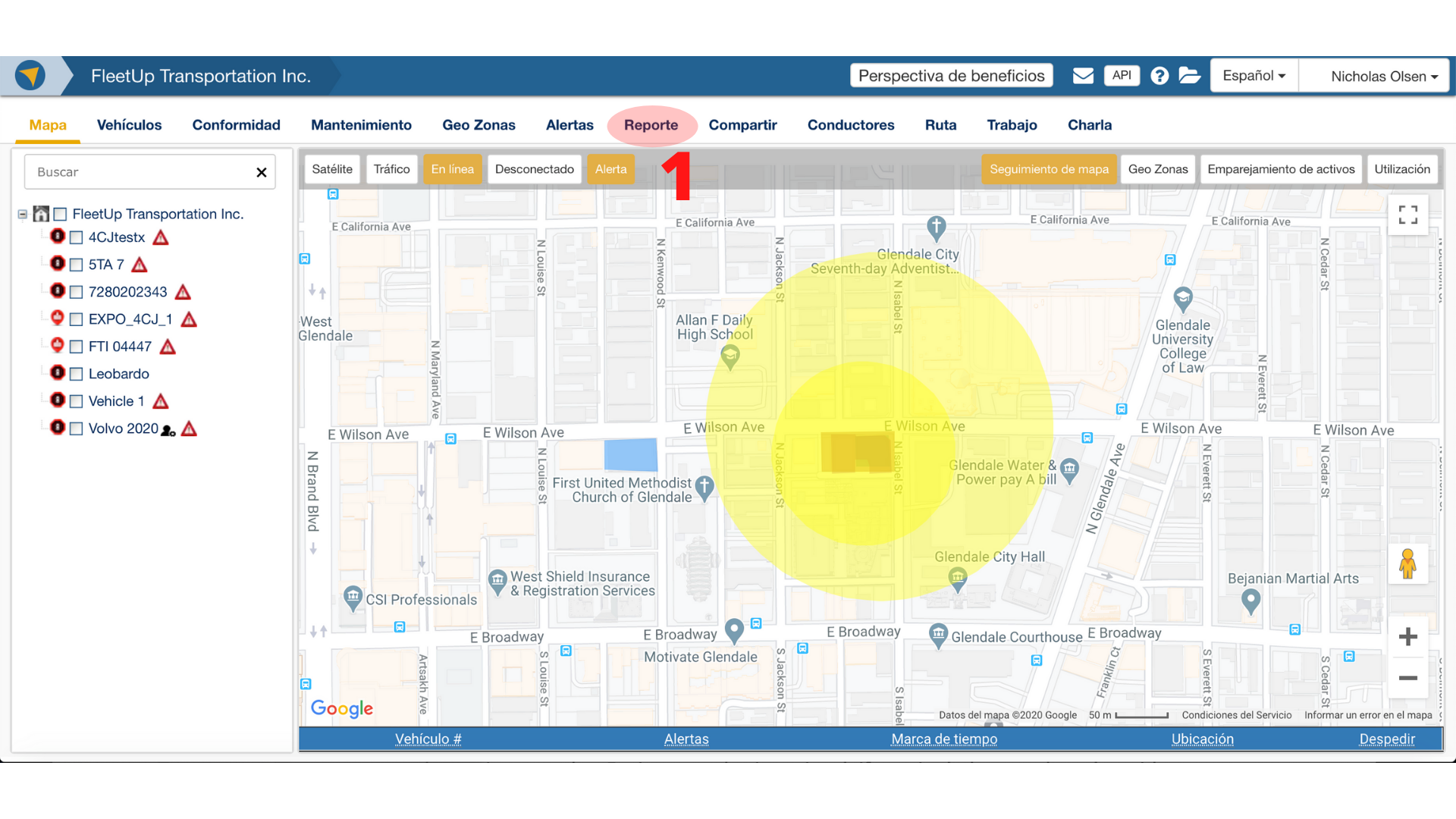Toggle the Desconectado filter
The width and height of the screenshot is (1456, 819).
click(x=535, y=169)
